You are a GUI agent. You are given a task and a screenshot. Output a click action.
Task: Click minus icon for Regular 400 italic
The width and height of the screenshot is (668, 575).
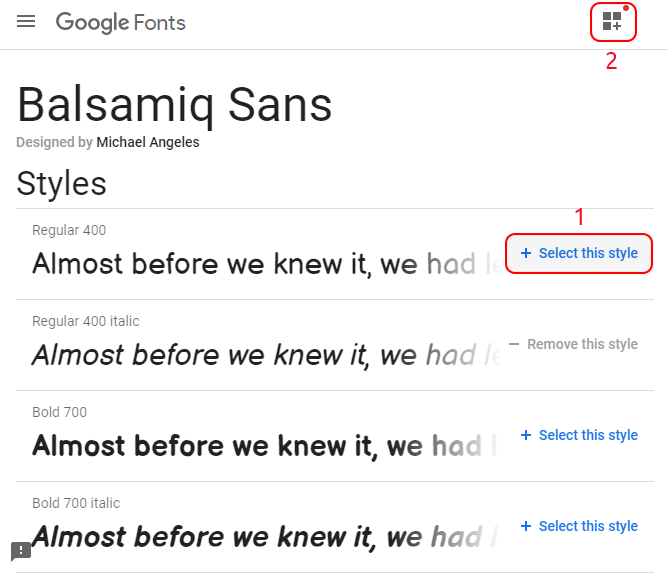pyautogui.click(x=514, y=344)
